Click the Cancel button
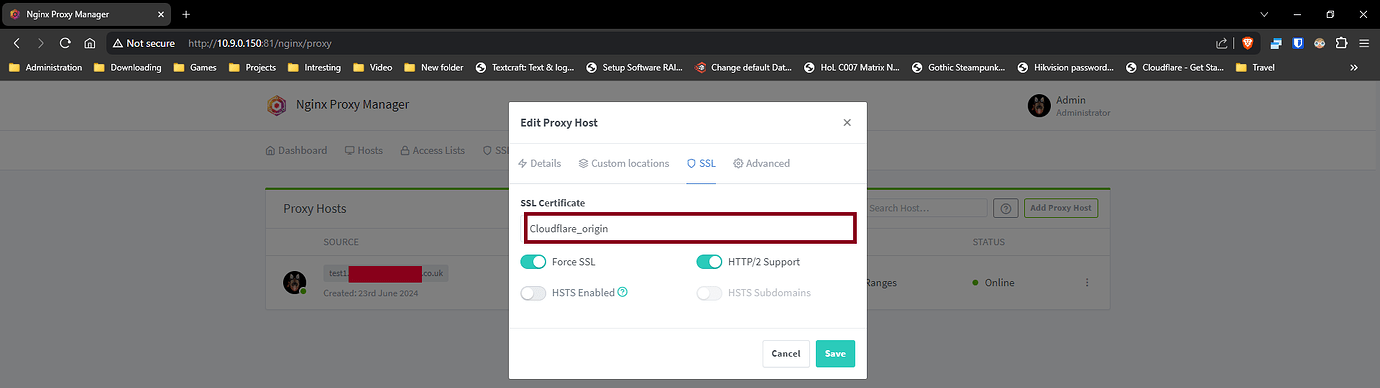 [786, 353]
